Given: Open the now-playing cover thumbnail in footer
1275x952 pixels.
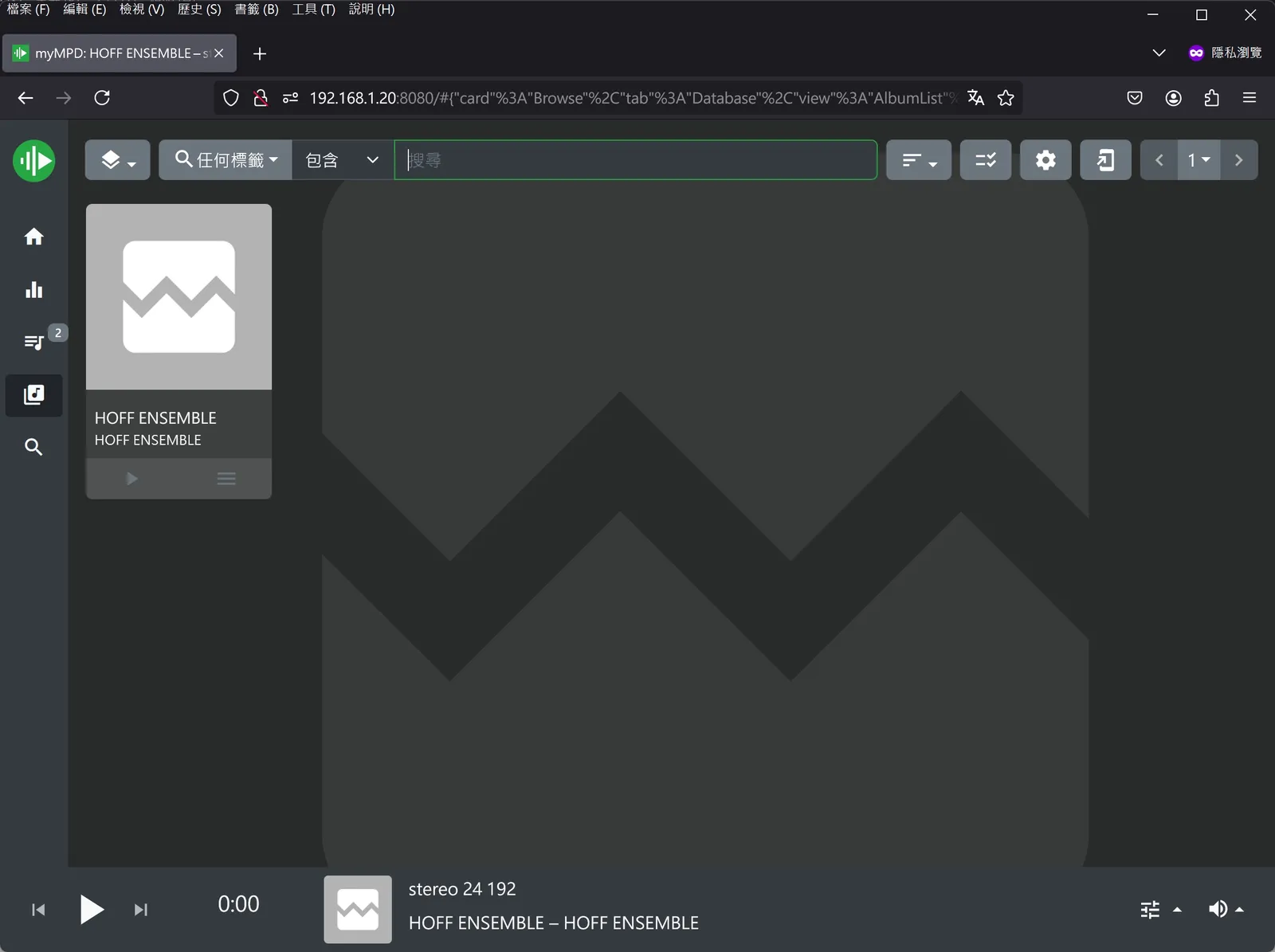Looking at the screenshot, I should click(x=358, y=910).
